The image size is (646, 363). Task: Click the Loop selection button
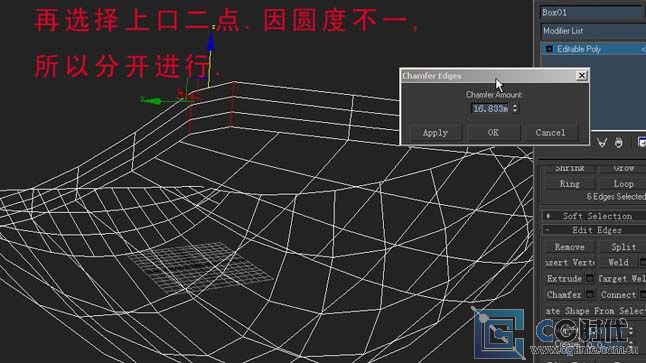click(x=623, y=184)
